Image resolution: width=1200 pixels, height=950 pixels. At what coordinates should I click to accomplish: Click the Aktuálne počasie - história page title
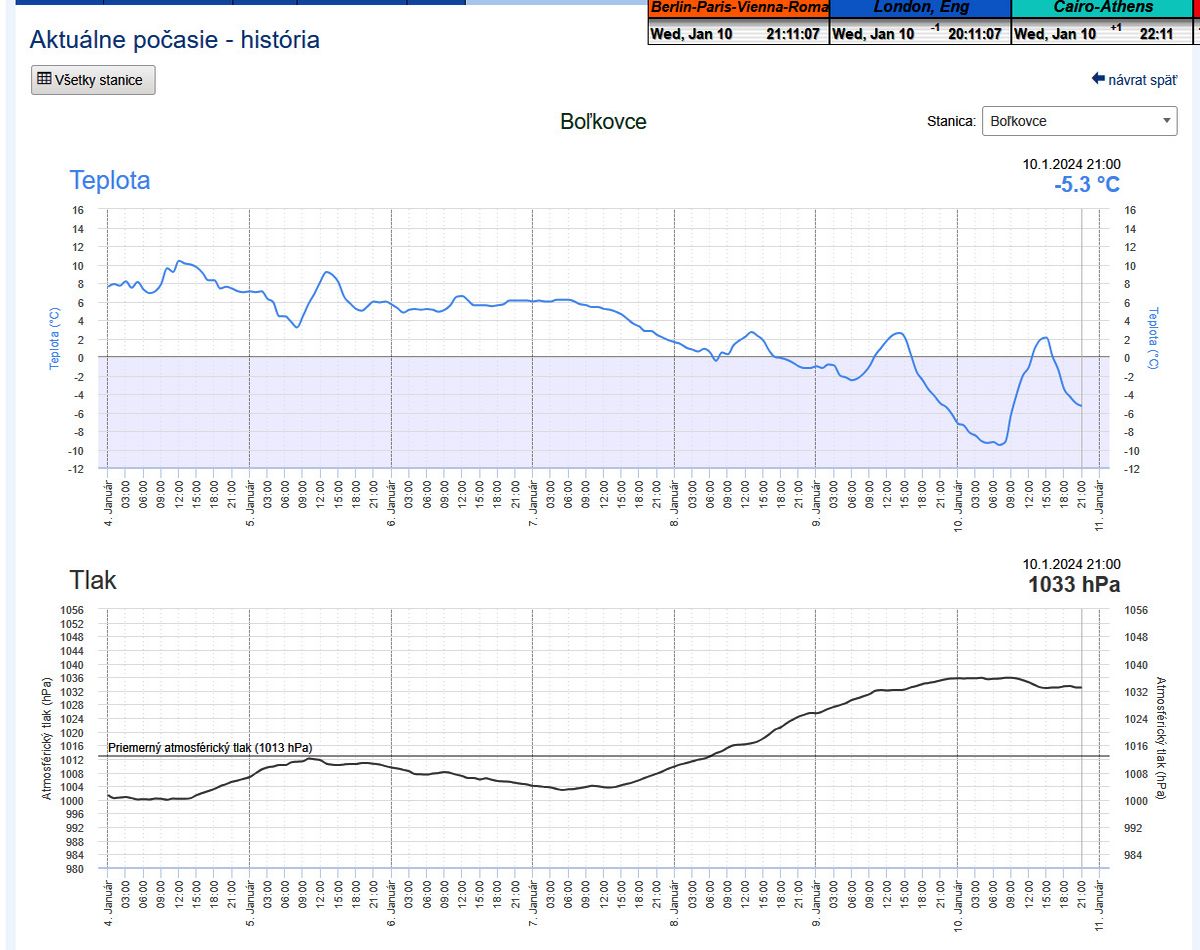[175, 40]
